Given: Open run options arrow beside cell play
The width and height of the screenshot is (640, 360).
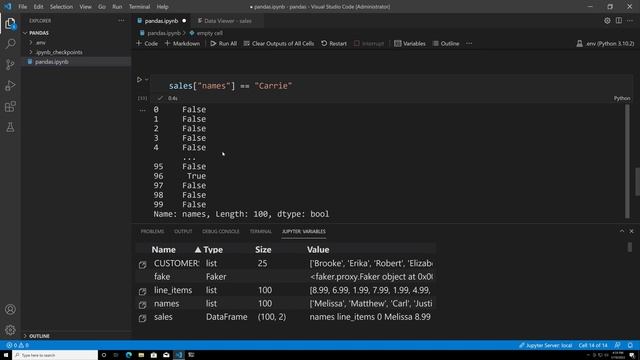Looking at the screenshot, I should click(x=147, y=80).
